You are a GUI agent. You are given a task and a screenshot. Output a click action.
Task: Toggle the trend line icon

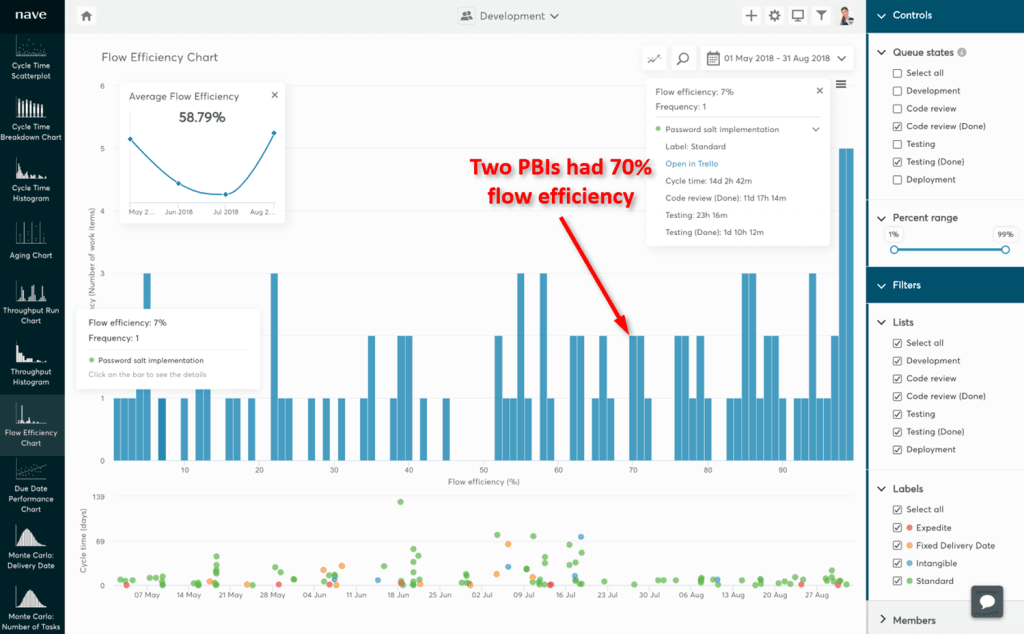pyautogui.click(x=654, y=59)
